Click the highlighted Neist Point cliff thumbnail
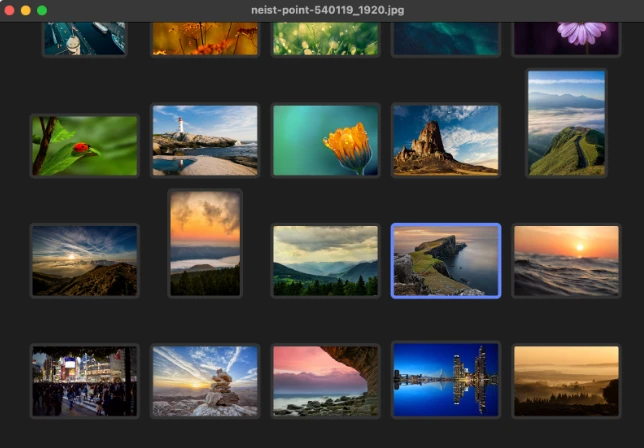This screenshot has width=644, height=448. pos(446,260)
